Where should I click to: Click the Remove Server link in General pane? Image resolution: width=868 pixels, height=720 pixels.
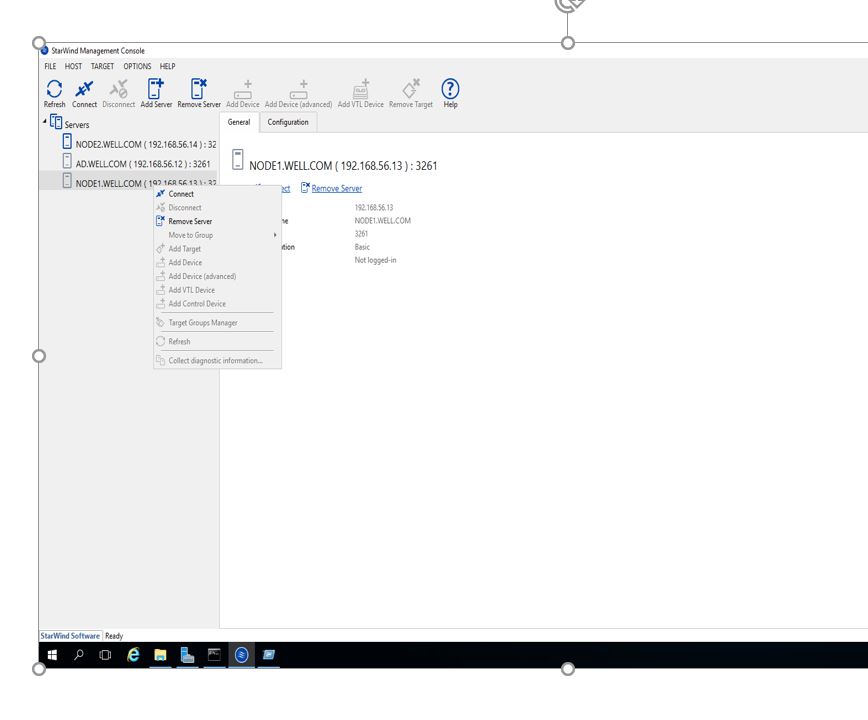[337, 189]
